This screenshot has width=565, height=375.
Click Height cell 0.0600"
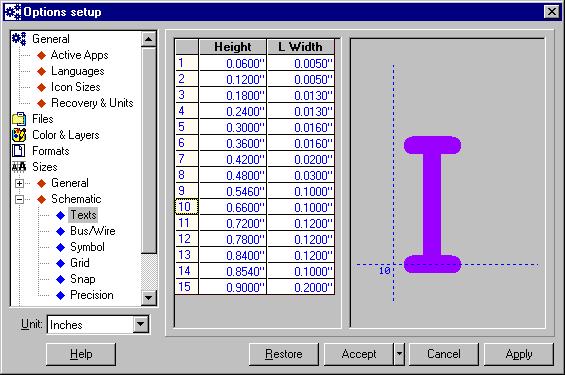coord(232,63)
